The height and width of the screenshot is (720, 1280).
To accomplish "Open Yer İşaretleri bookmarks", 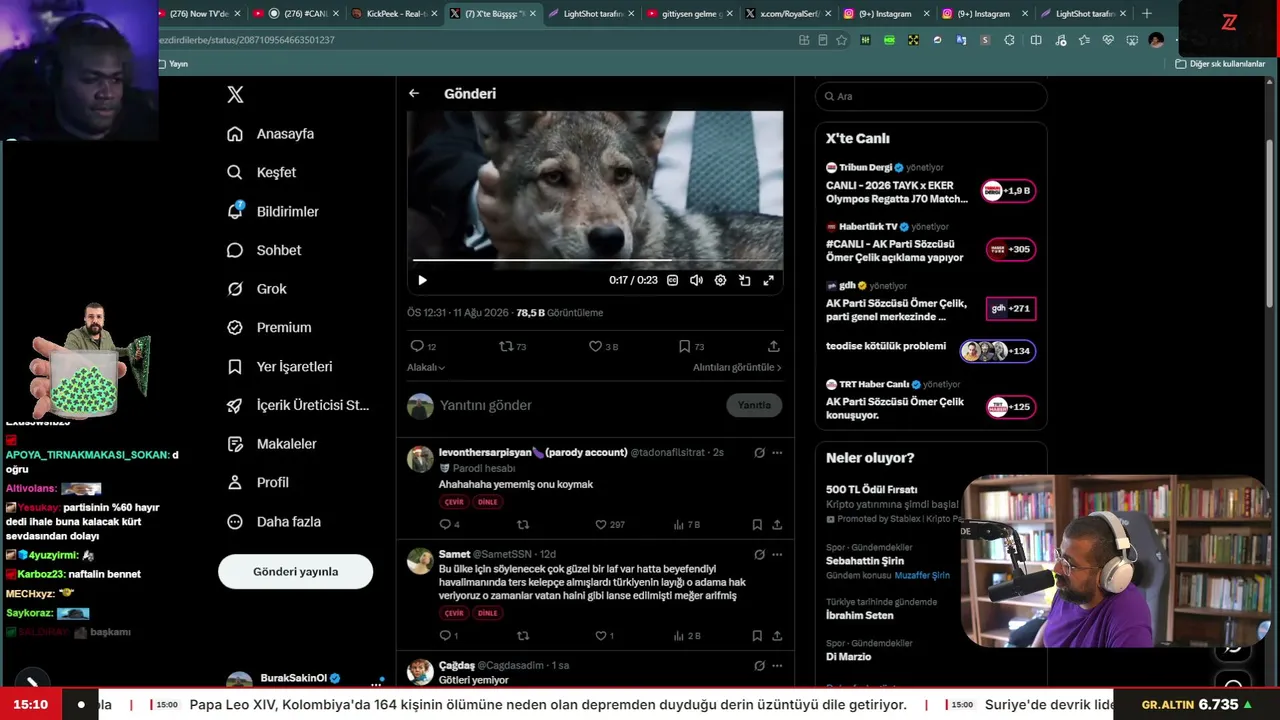I will point(280,366).
